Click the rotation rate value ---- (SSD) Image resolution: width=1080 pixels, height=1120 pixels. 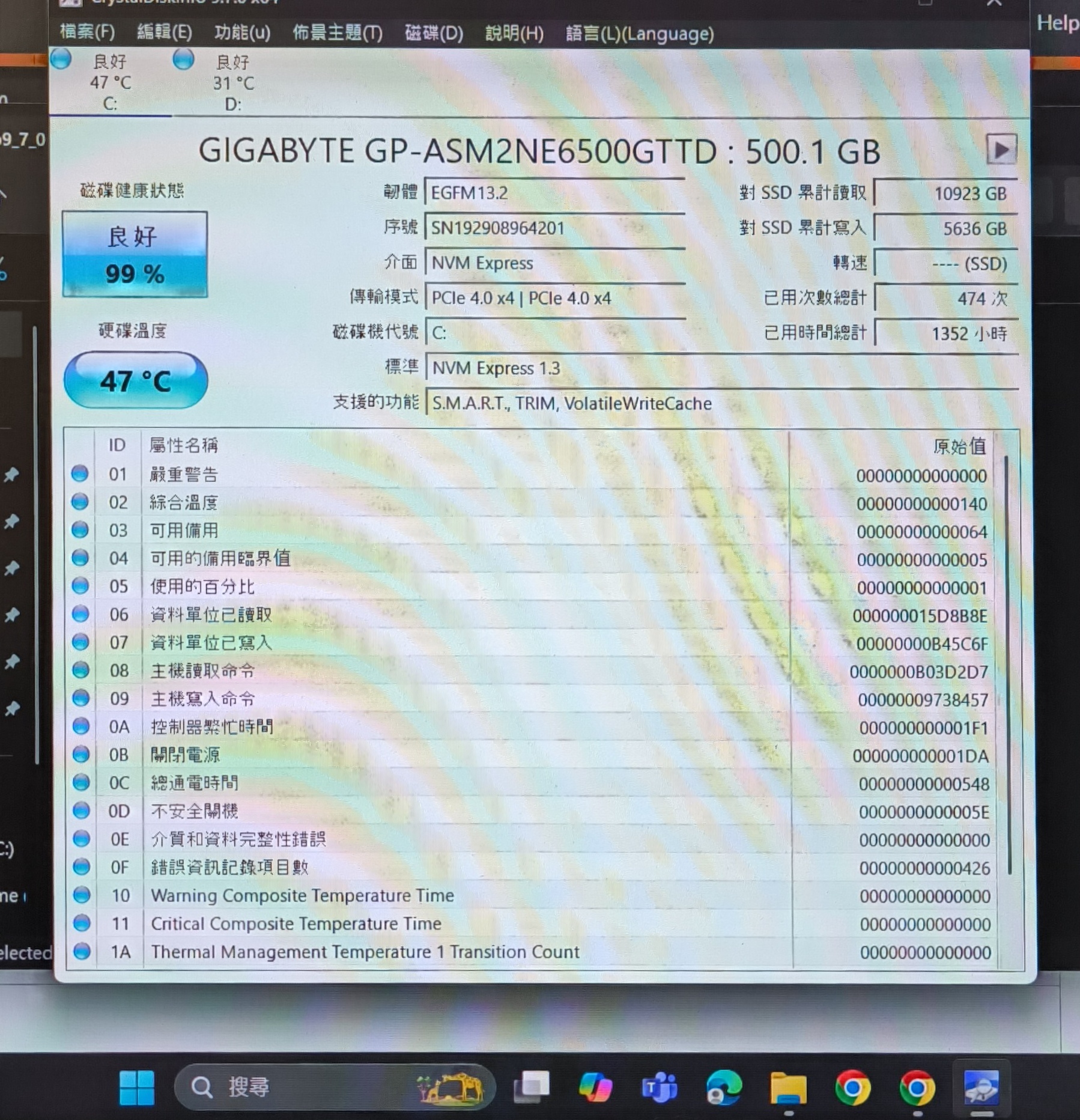945,263
